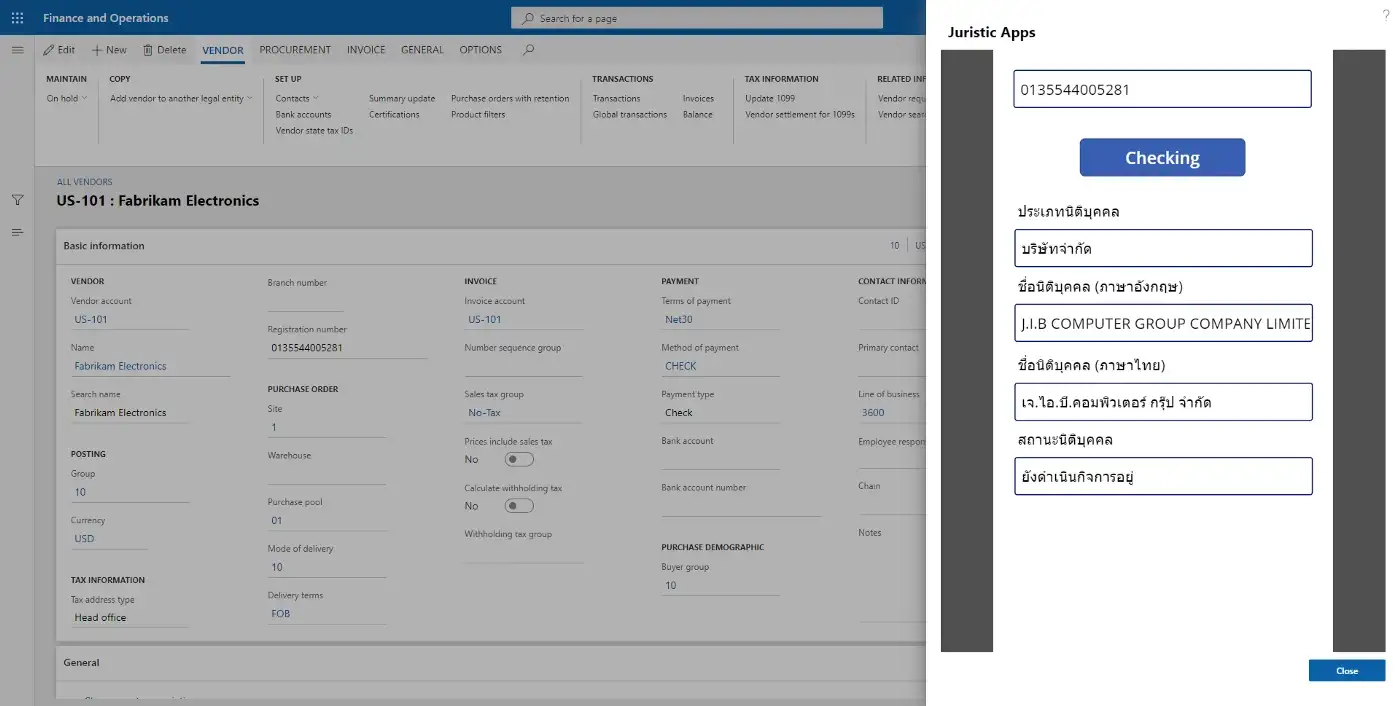Viewport: 1400px width, 706px height.
Task: Click Update 1099
Action: coord(770,98)
